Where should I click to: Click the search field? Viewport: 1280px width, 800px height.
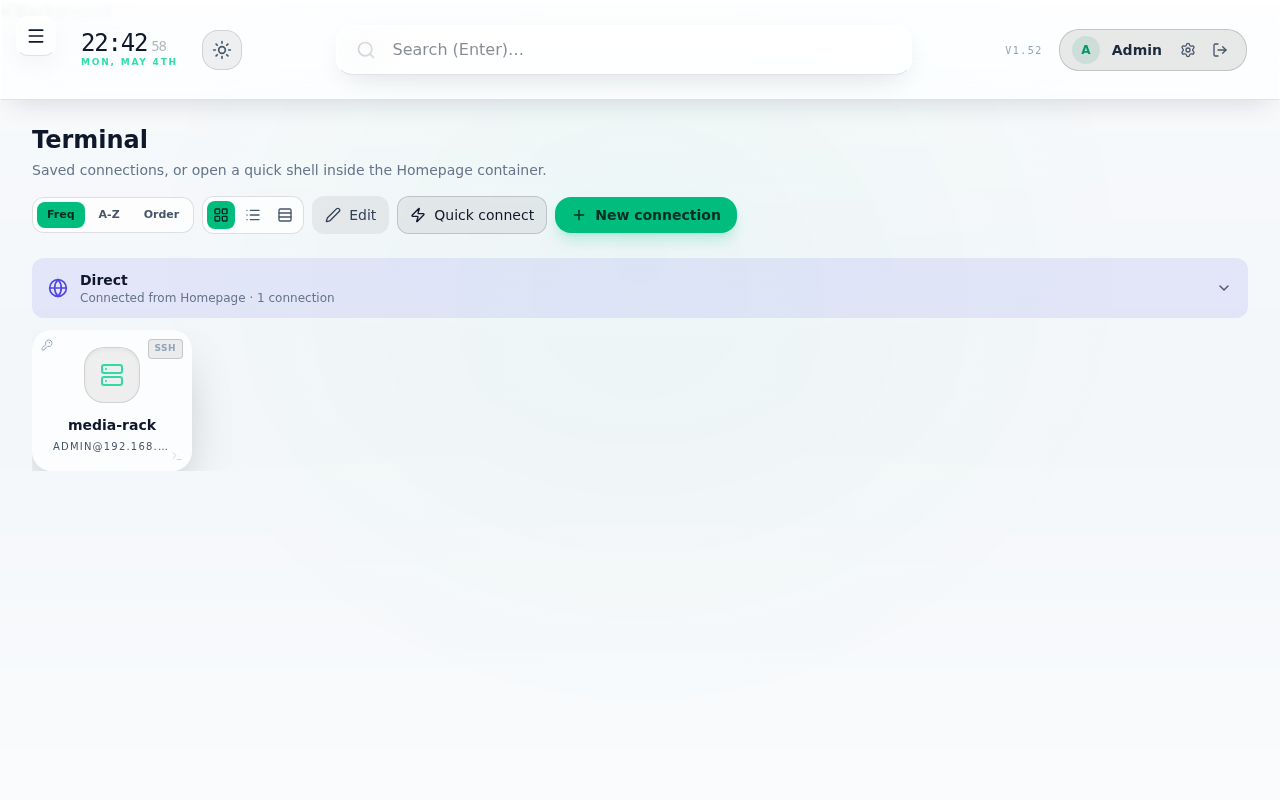pyautogui.click(x=624, y=50)
